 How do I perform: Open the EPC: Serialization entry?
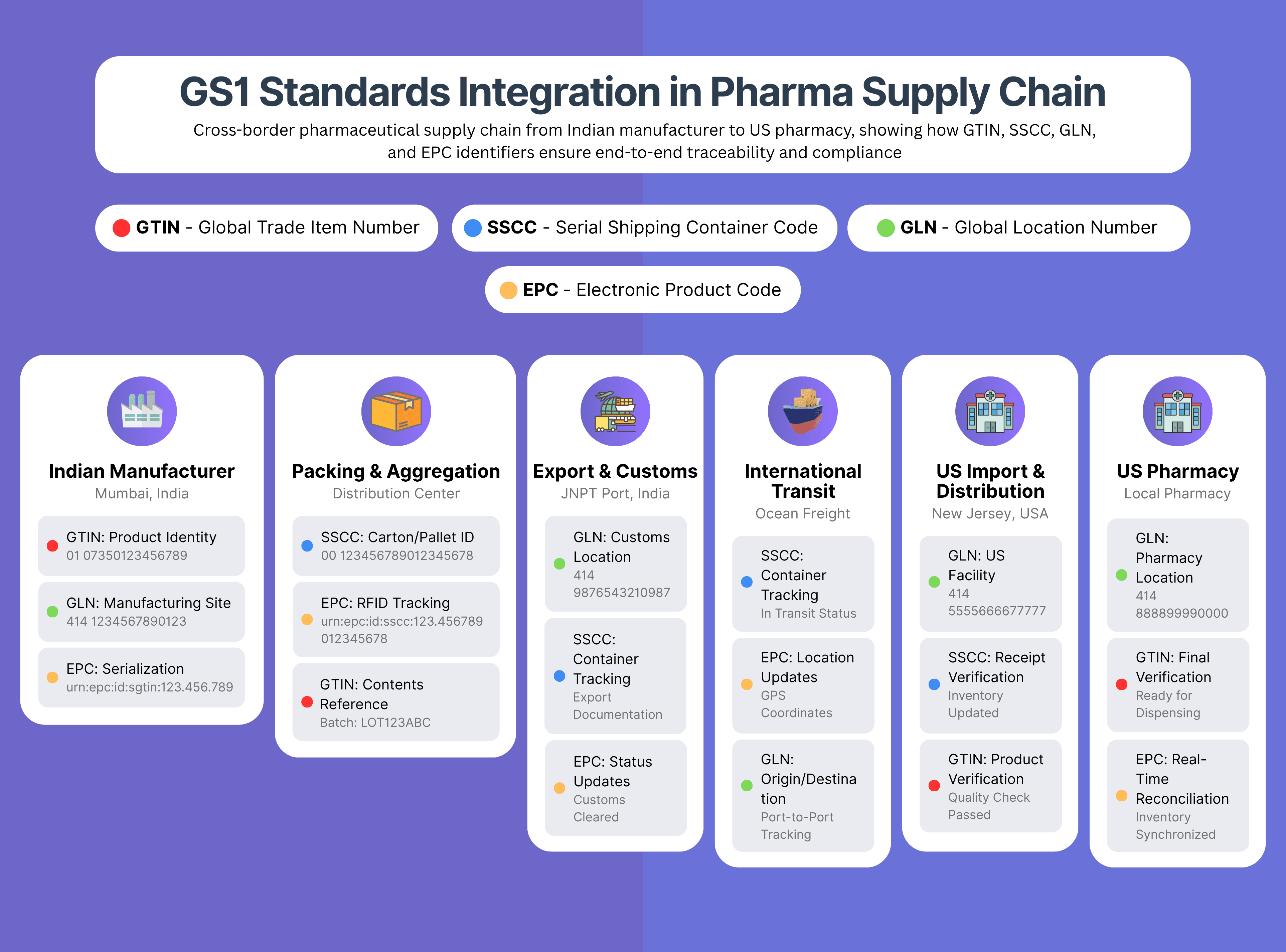141,677
